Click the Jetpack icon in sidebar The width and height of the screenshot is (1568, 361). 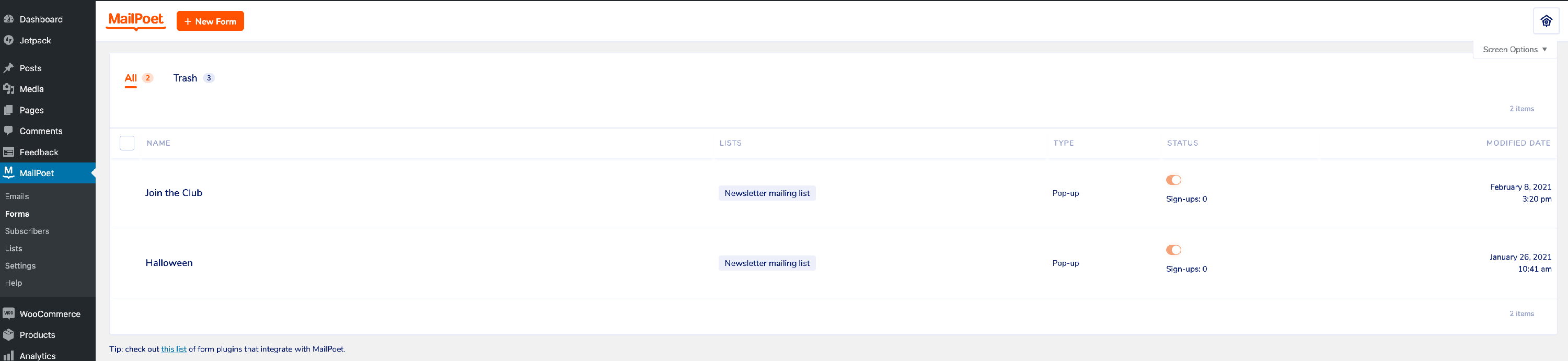pyautogui.click(x=8, y=40)
